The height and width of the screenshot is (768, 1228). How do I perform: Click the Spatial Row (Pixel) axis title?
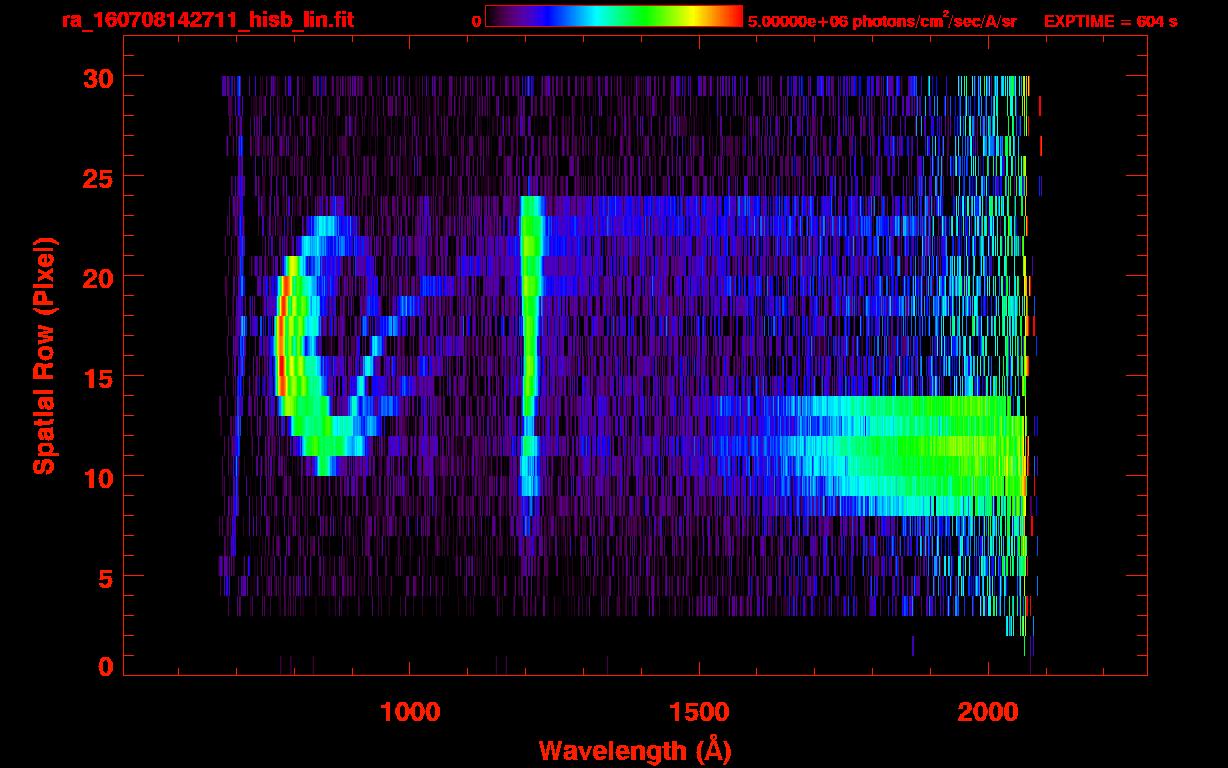[45, 355]
